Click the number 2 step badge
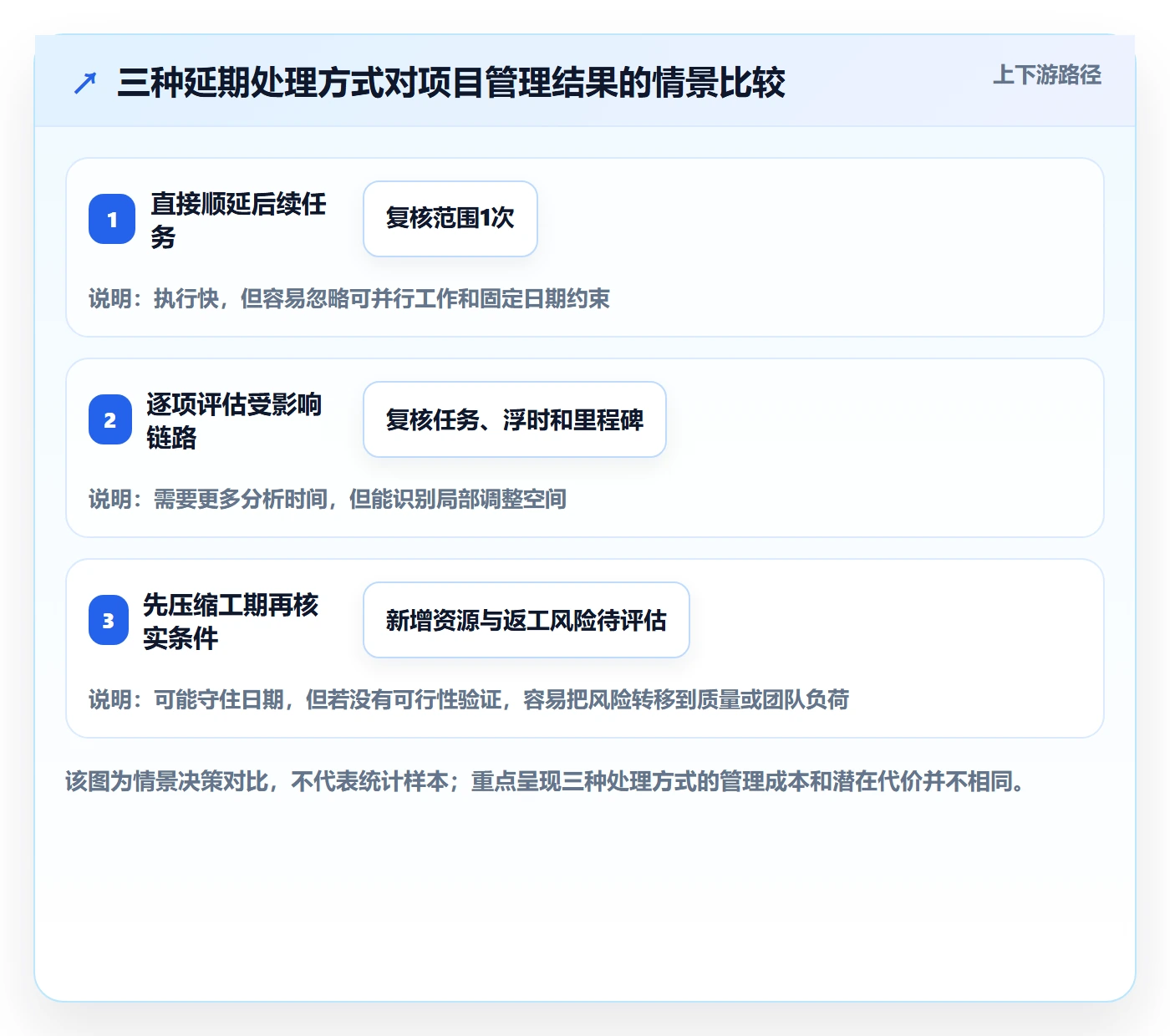1170x1036 pixels. [110, 419]
